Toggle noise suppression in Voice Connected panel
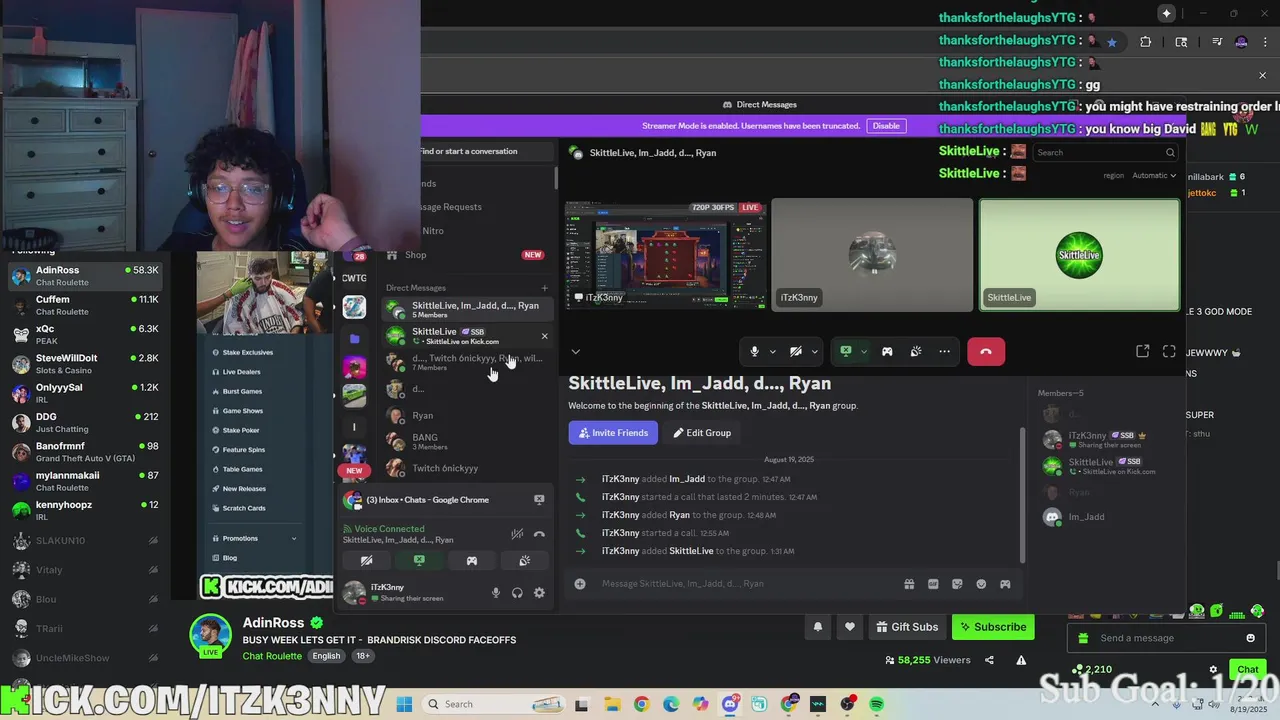This screenshot has width=1280, height=720. 517,534
